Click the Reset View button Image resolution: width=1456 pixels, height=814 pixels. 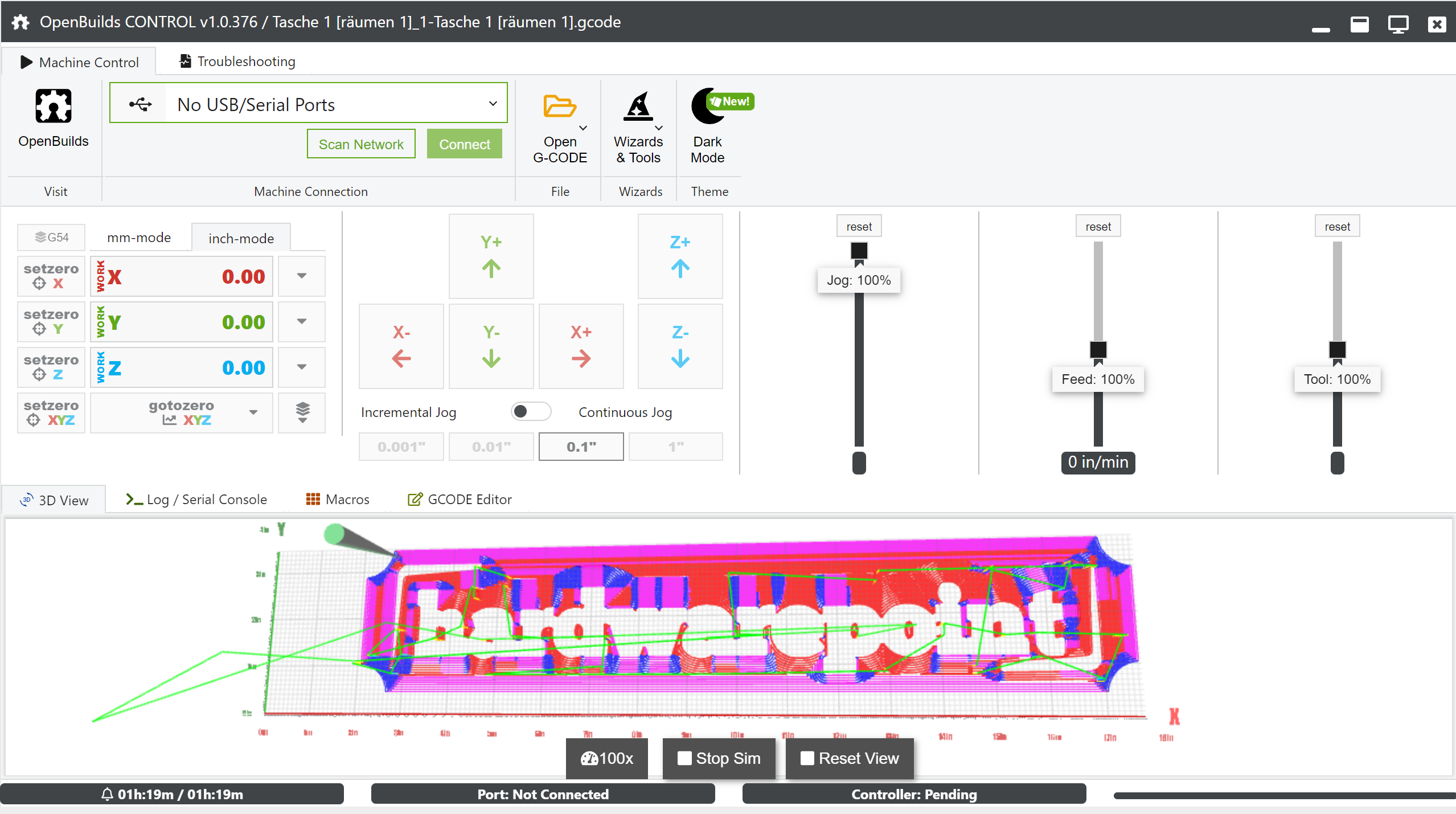850,758
